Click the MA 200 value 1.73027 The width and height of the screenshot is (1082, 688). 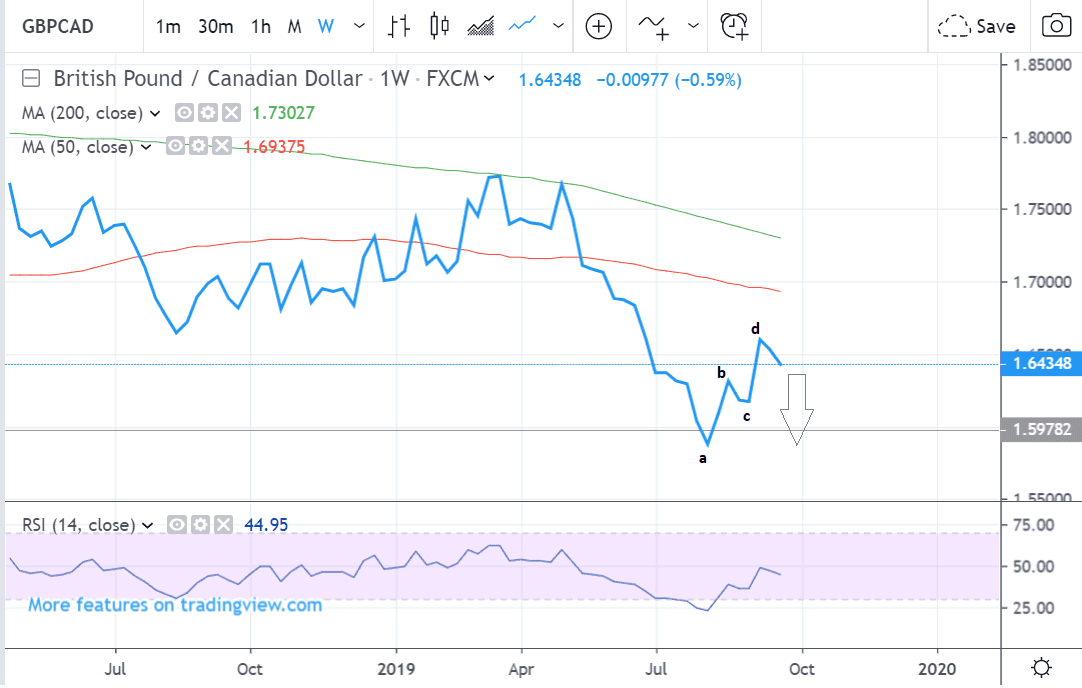pyautogui.click(x=284, y=113)
